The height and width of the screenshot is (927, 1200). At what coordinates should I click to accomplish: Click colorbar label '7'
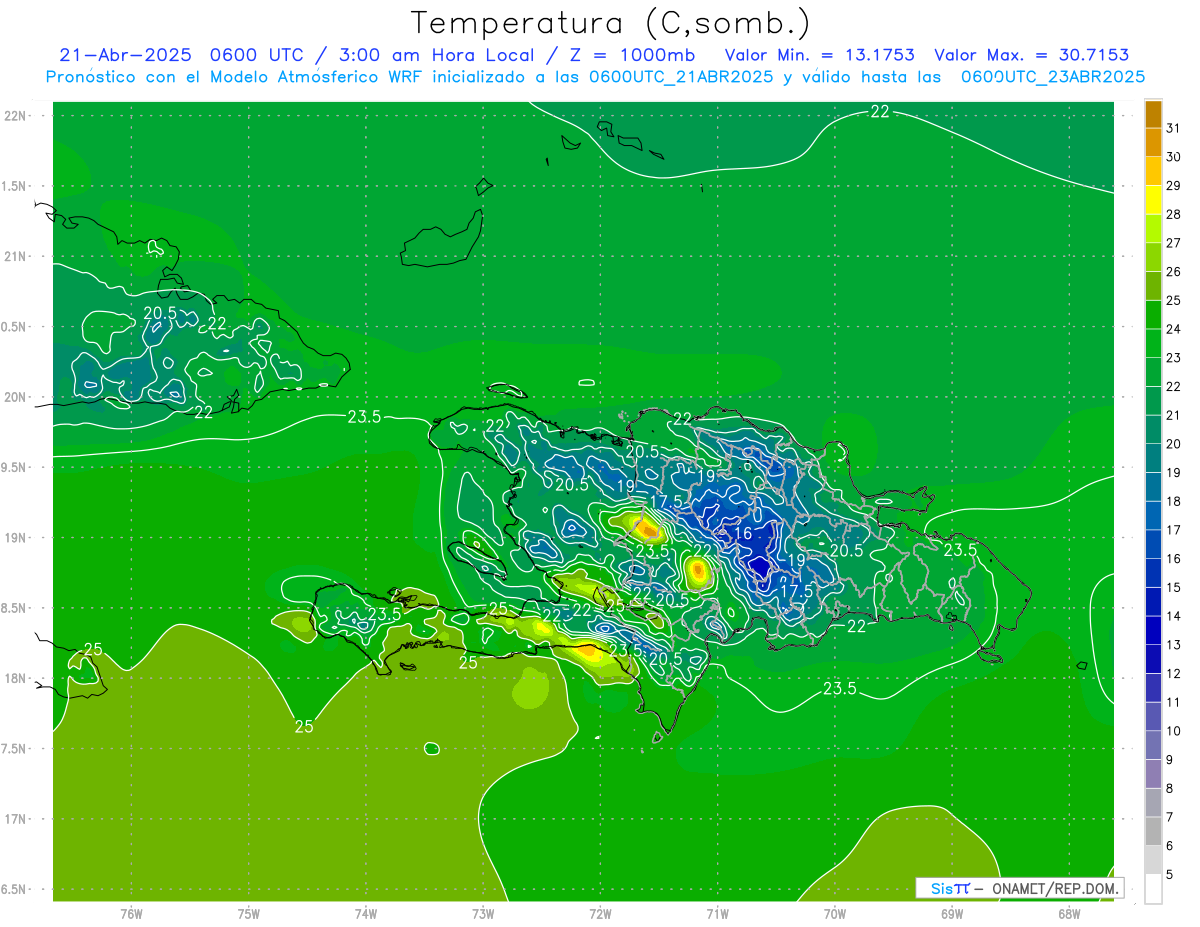coord(1170,817)
